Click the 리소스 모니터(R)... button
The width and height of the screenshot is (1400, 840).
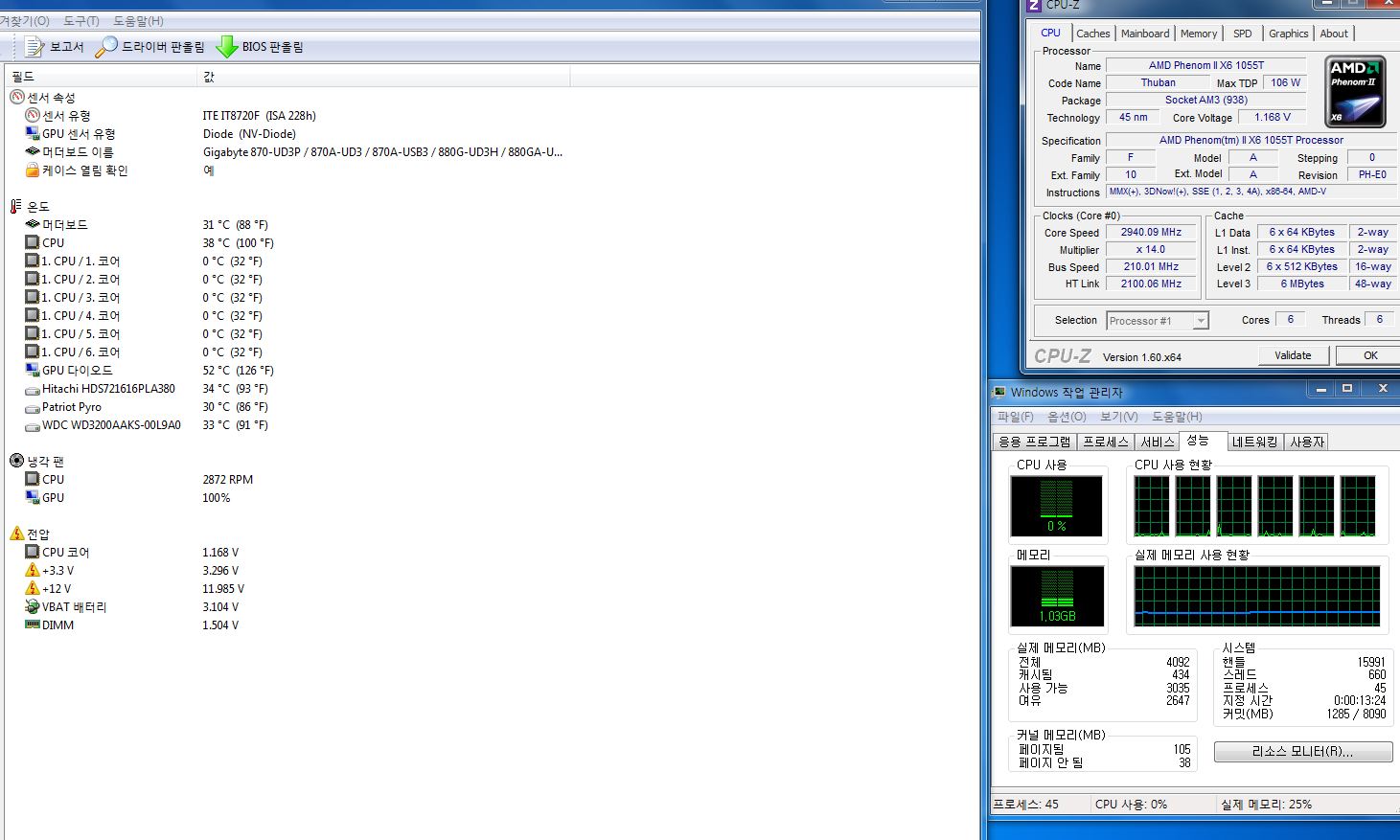coord(1303,752)
